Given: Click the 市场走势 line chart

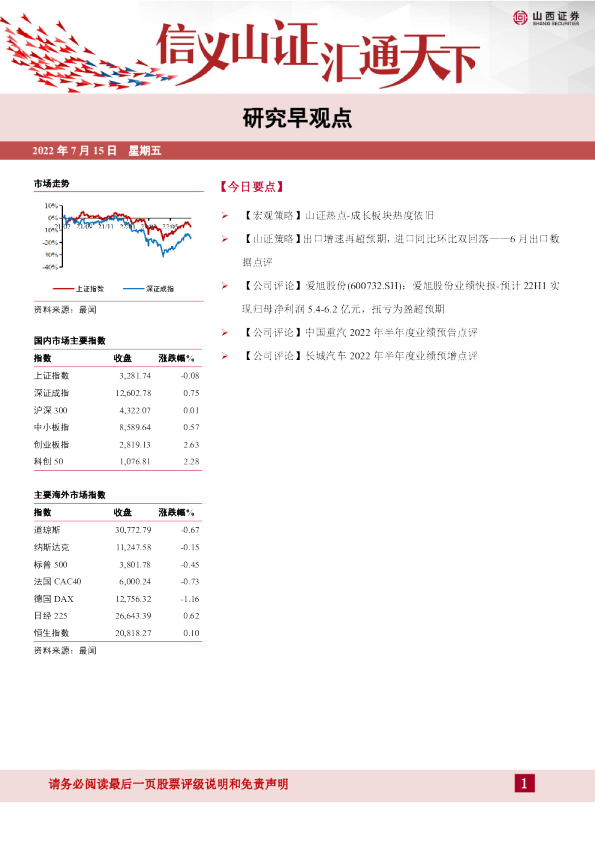Looking at the screenshot, I should tap(119, 235).
